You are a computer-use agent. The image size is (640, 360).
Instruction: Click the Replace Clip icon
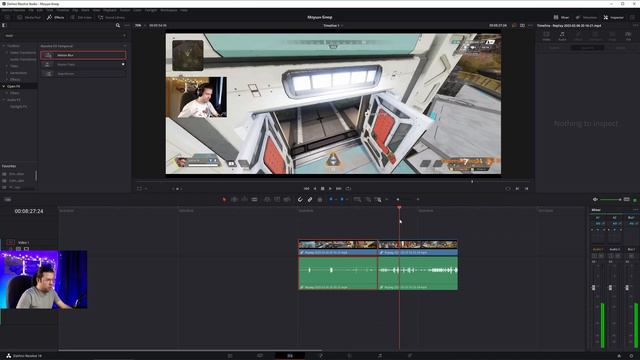click(x=287, y=200)
